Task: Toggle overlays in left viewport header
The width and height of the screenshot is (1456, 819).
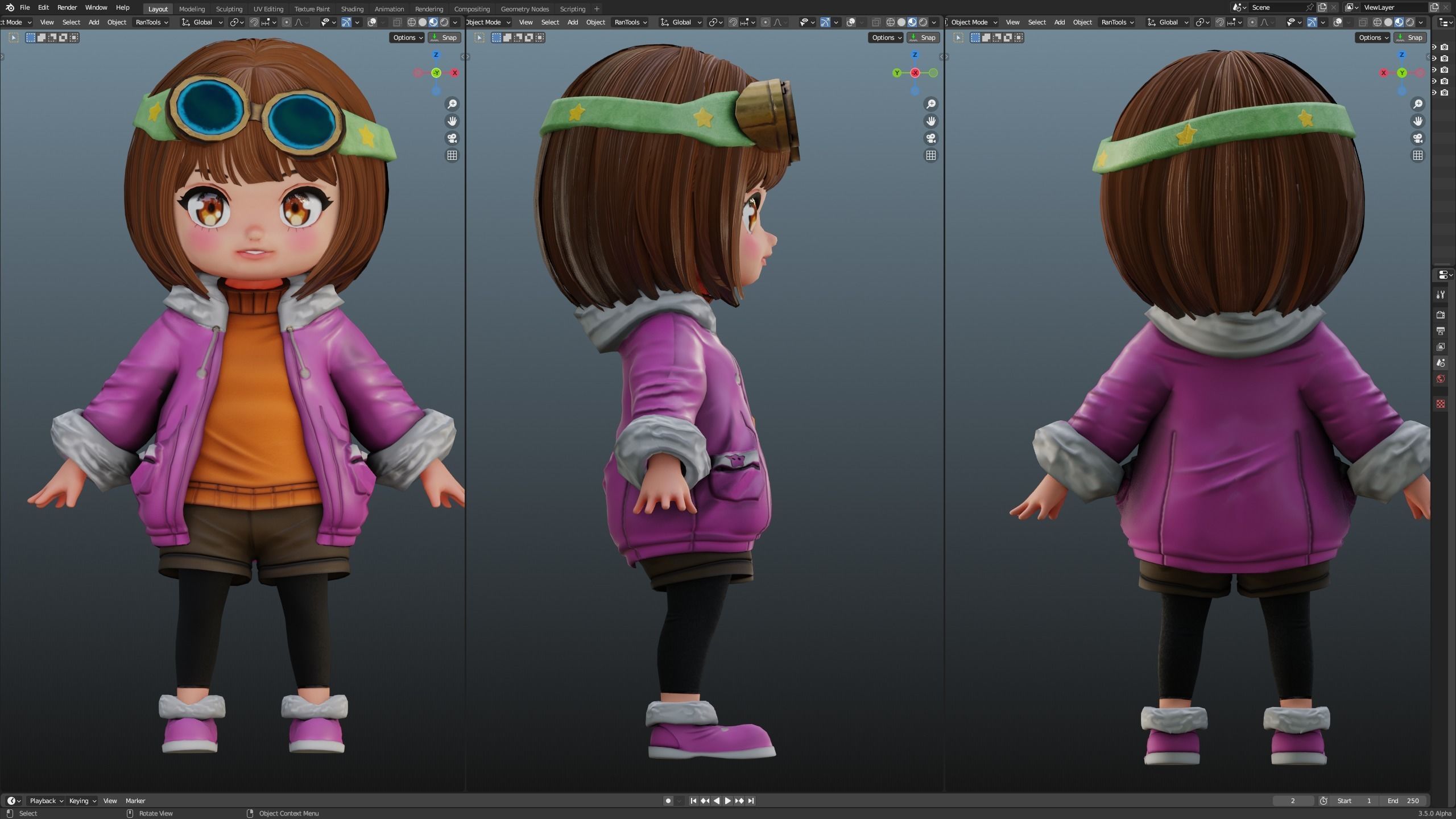Action: tap(372, 22)
